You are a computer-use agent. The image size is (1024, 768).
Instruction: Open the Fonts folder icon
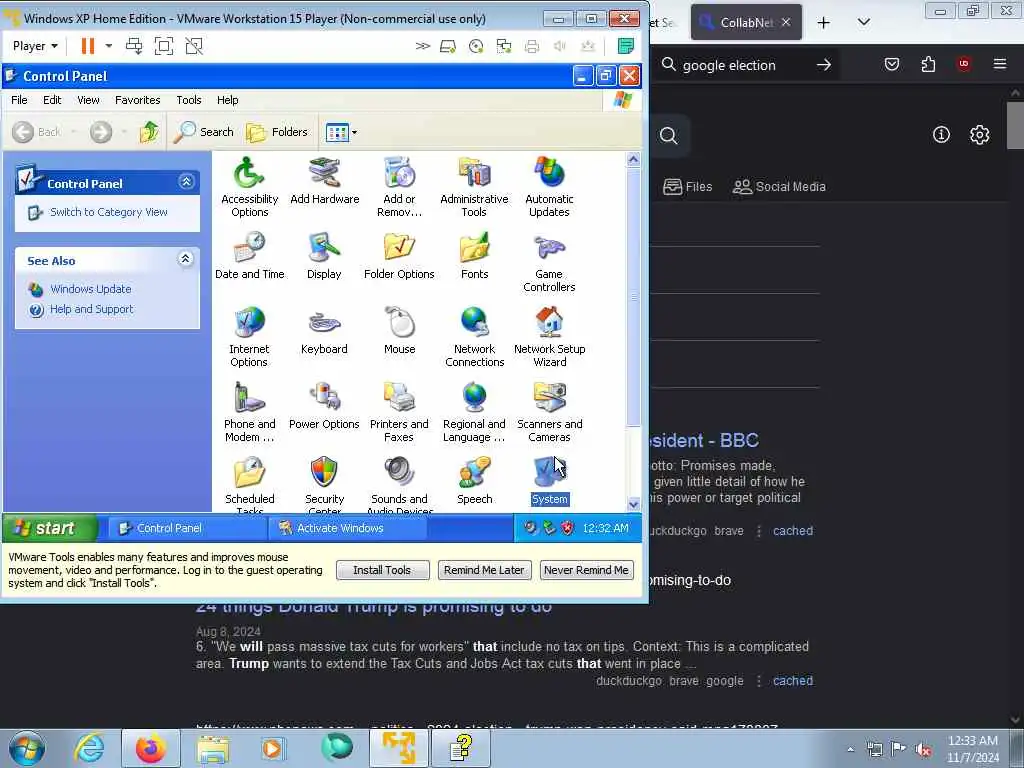(x=474, y=256)
